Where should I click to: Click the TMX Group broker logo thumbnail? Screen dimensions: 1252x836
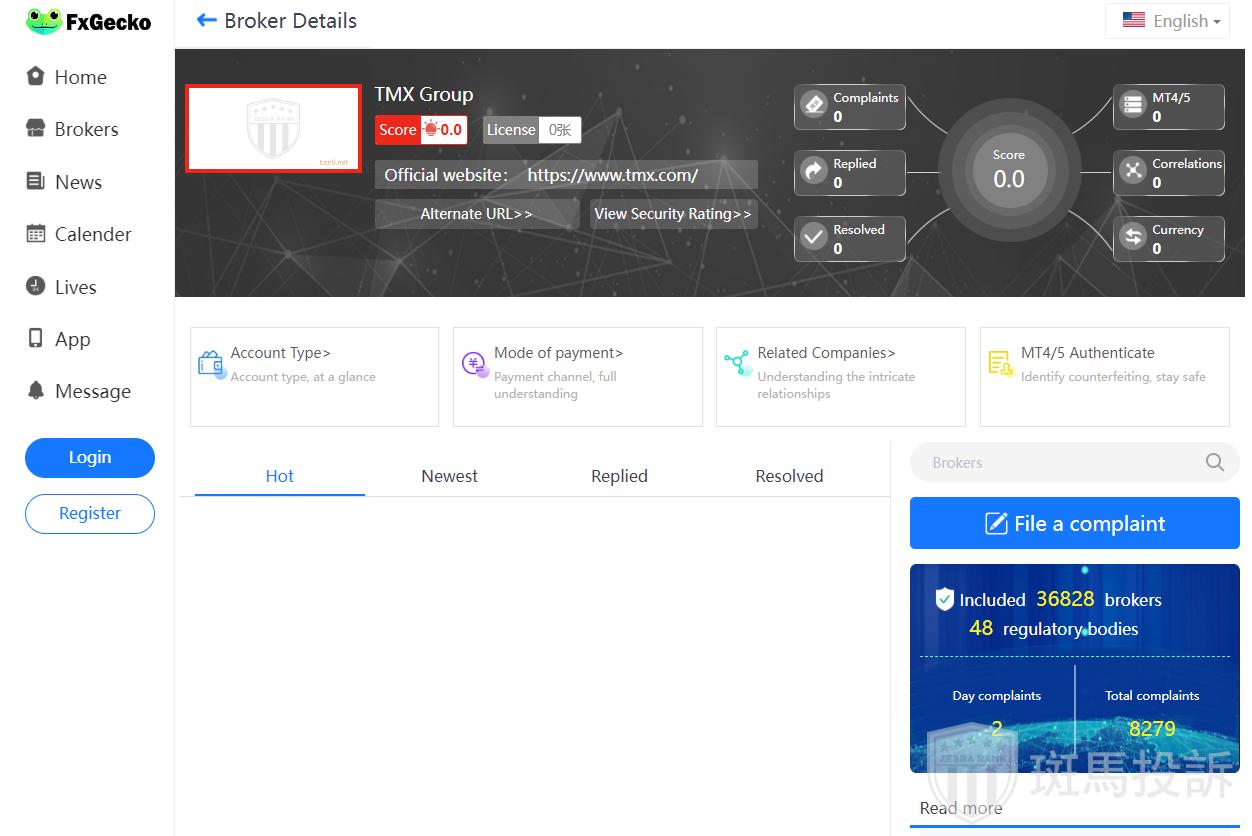[273, 128]
